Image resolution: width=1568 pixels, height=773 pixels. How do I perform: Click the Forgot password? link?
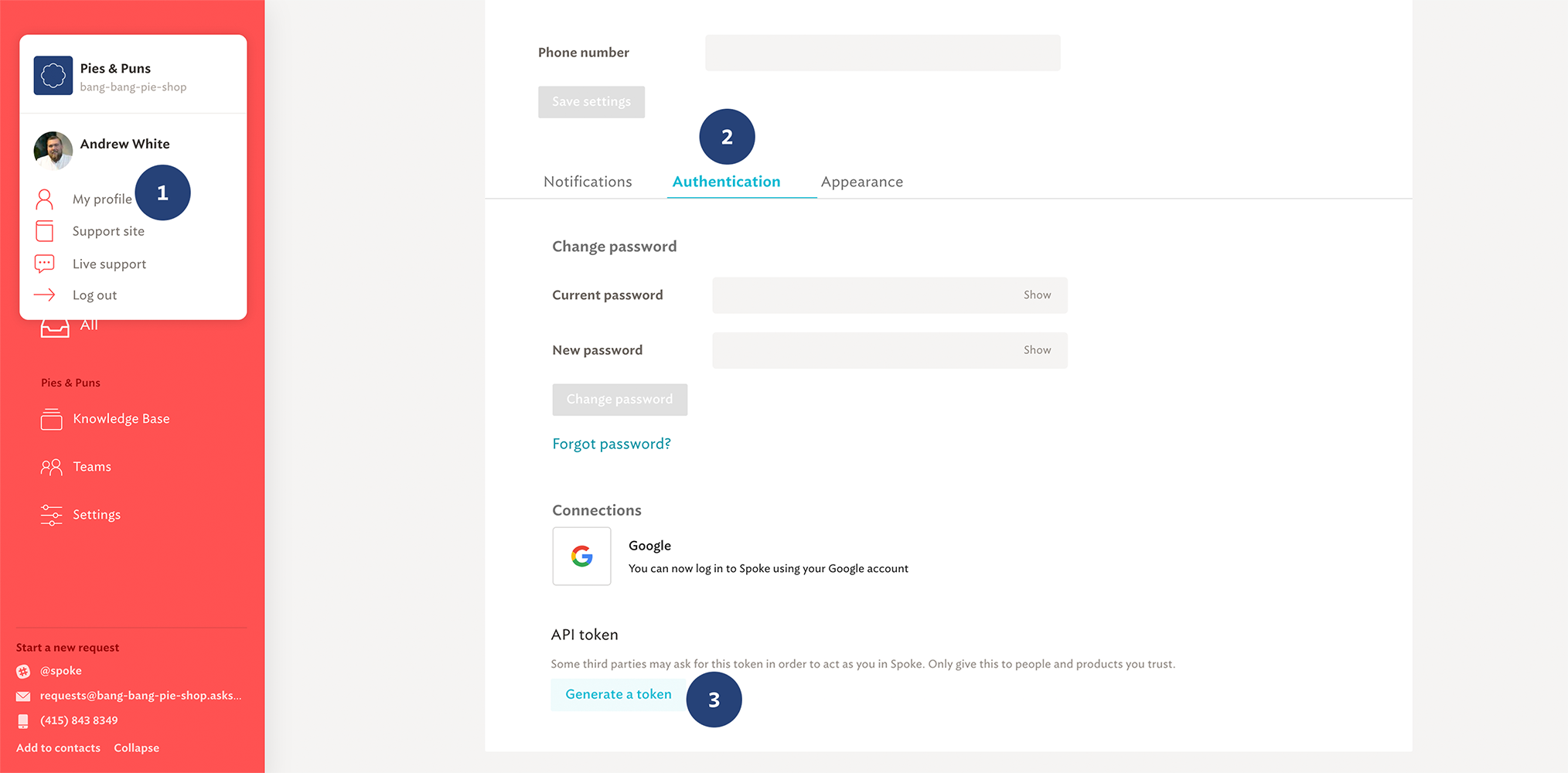[612, 444]
